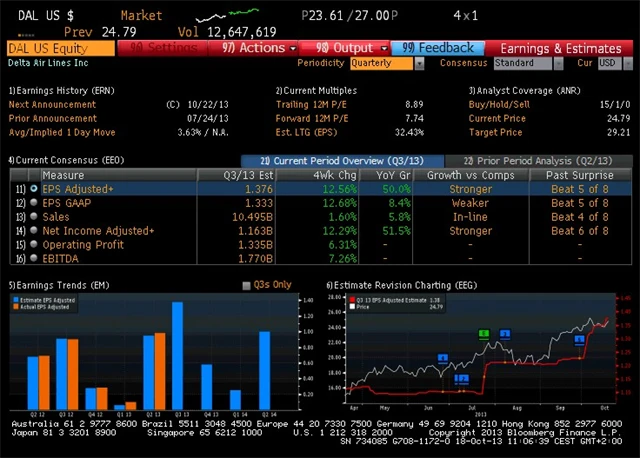Screen dimensions: 640x458
Task: Open the Cur USD currency dropdown
Action: coord(608,63)
